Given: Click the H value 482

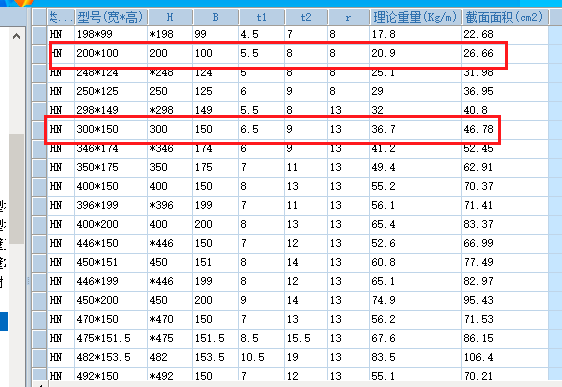Looking at the screenshot, I should (x=158, y=357).
